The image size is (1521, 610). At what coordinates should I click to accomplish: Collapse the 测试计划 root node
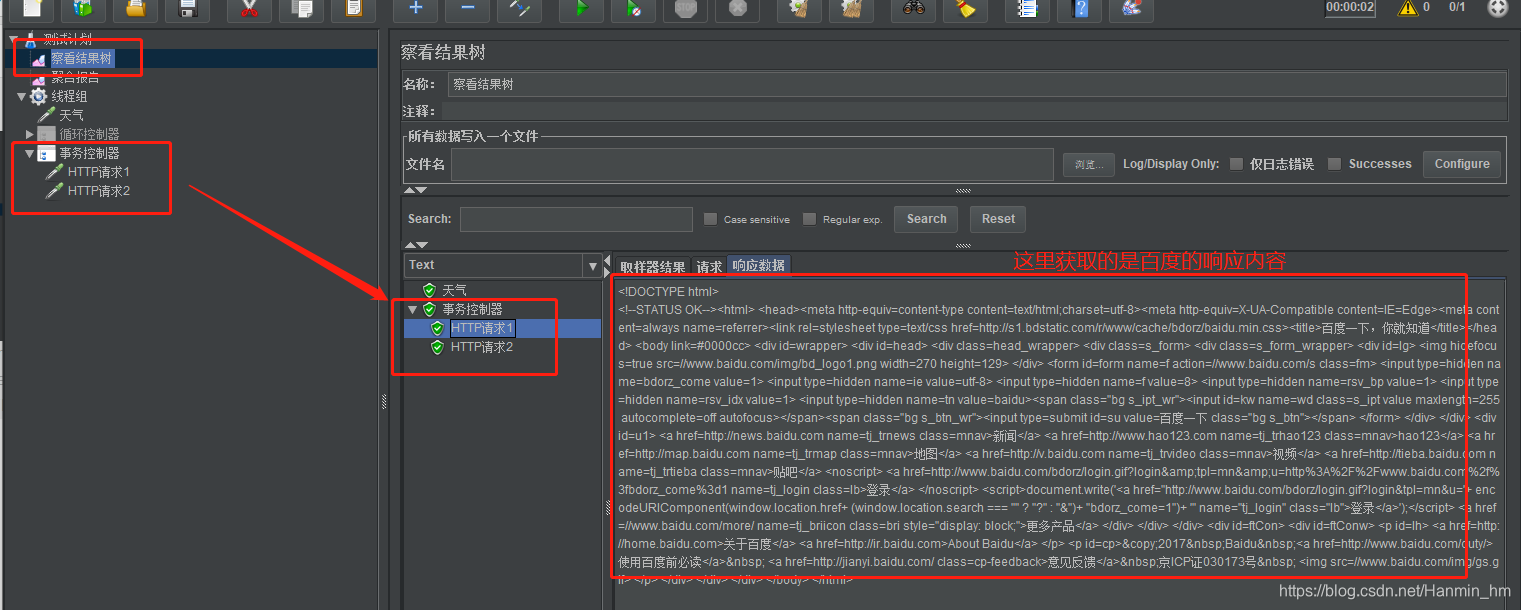pyautogui.click(x=13, y=40)
